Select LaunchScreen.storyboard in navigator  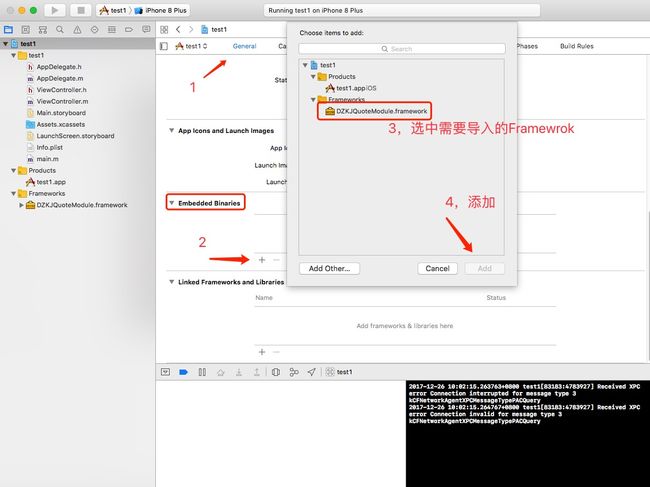(70, 136)
